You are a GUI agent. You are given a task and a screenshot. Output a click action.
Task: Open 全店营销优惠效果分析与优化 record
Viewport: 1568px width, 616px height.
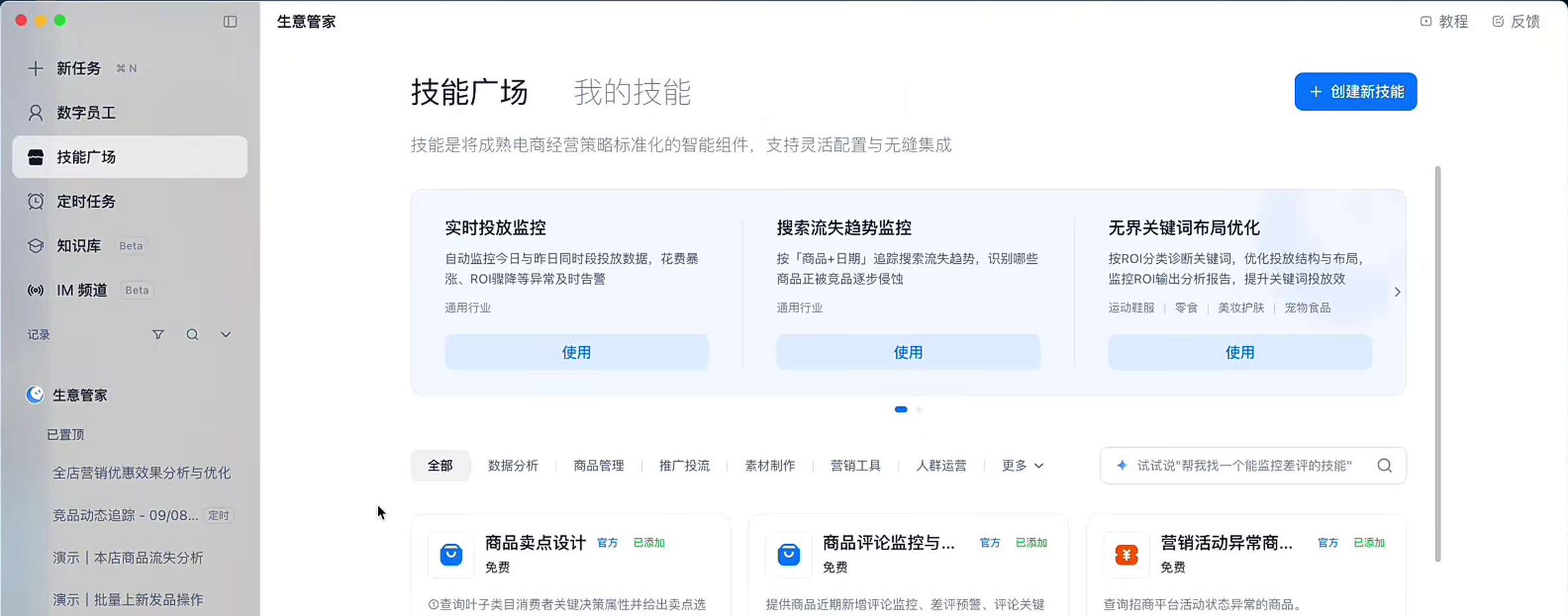click(x=142, y=473)
